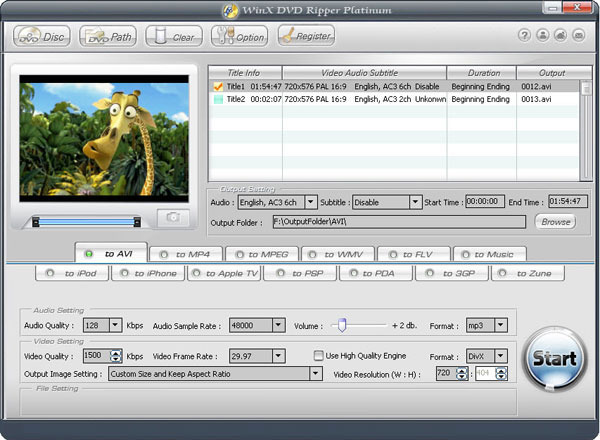Open the Audio Sample Rate dropdown
Viewport: 600px width, 440px height.
[x=279, y=325]
